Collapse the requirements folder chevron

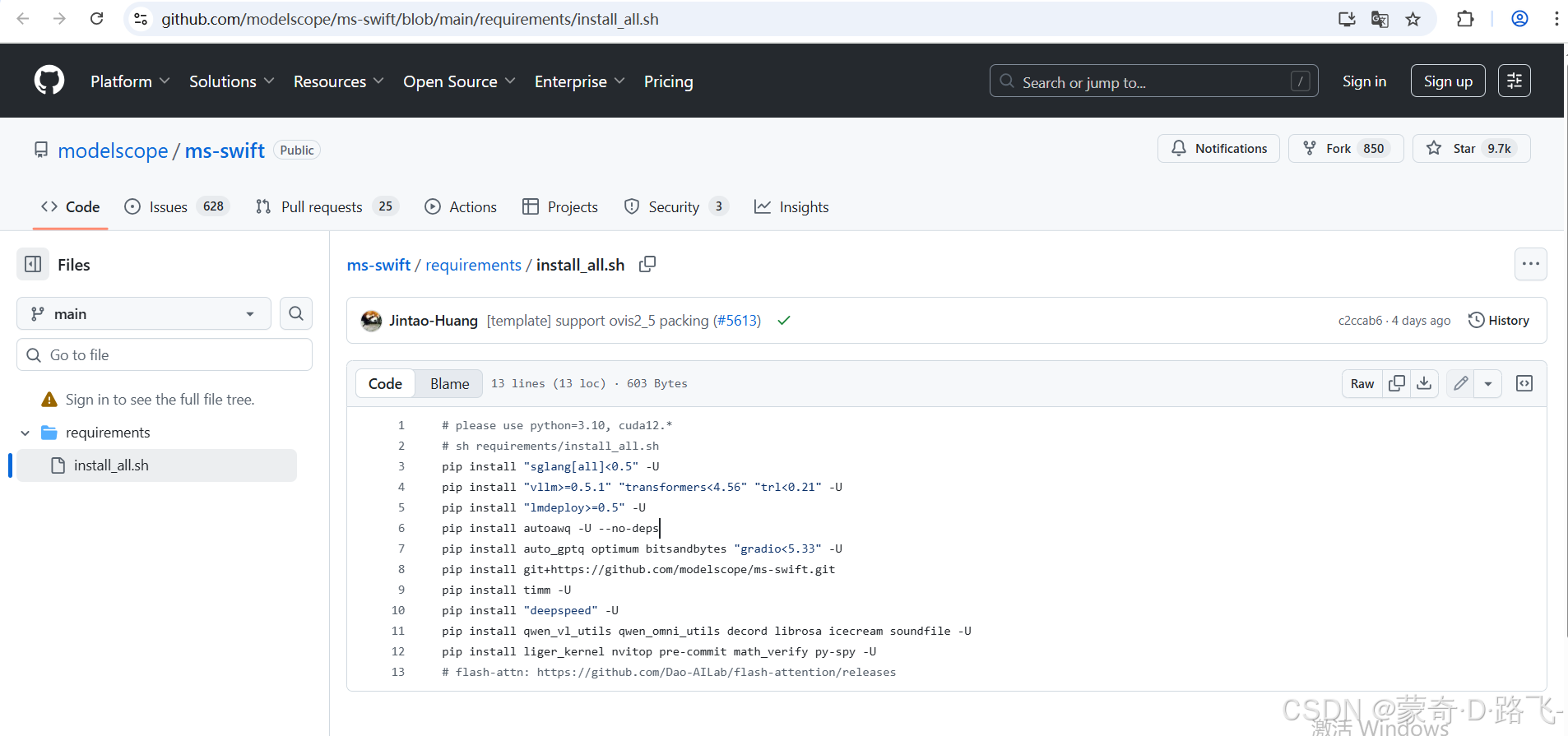pyautogui.click(x=26, y=433)
